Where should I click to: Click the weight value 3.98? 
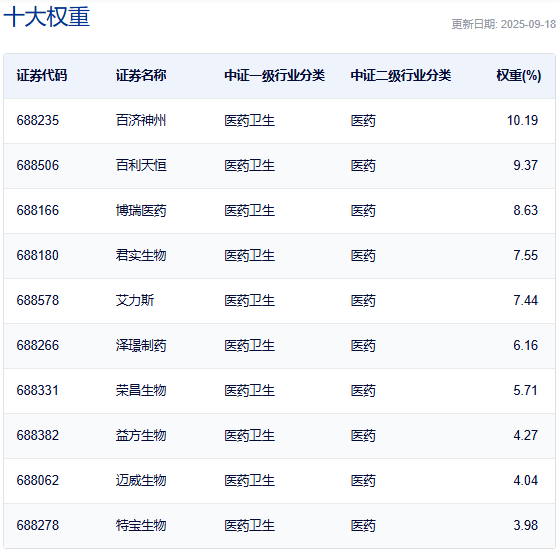coord(525,525)
